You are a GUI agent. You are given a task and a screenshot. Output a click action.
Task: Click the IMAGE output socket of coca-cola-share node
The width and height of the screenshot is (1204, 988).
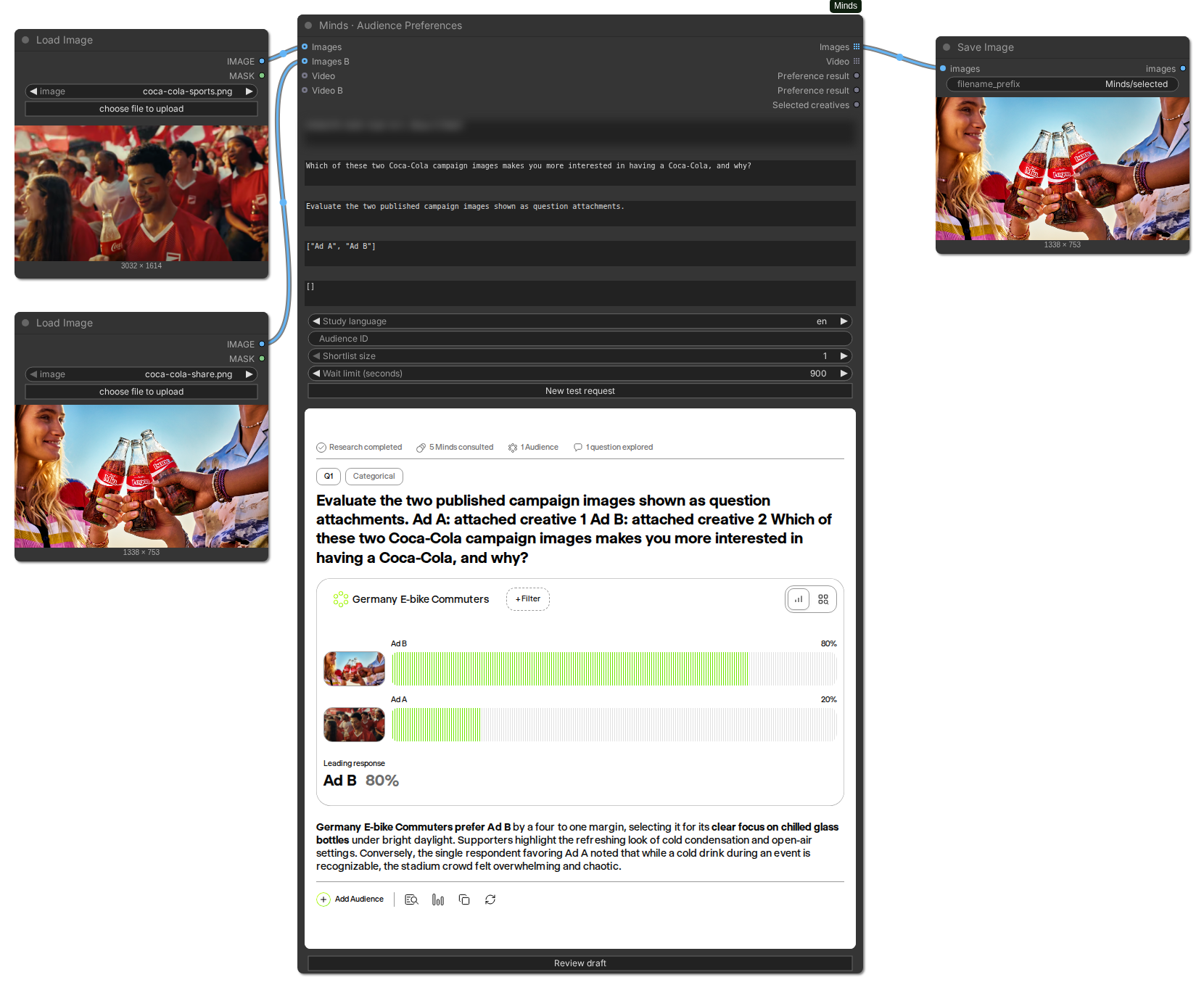pos(262,344)
